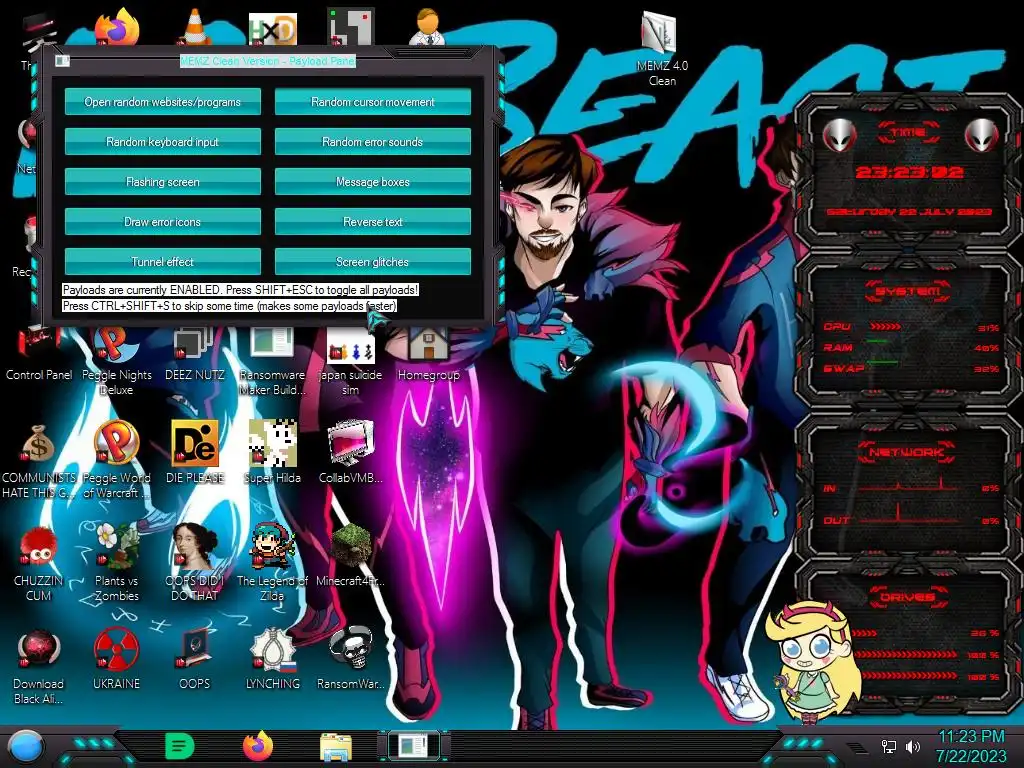Click the MEMZ window title bar icon

[62, 61]
